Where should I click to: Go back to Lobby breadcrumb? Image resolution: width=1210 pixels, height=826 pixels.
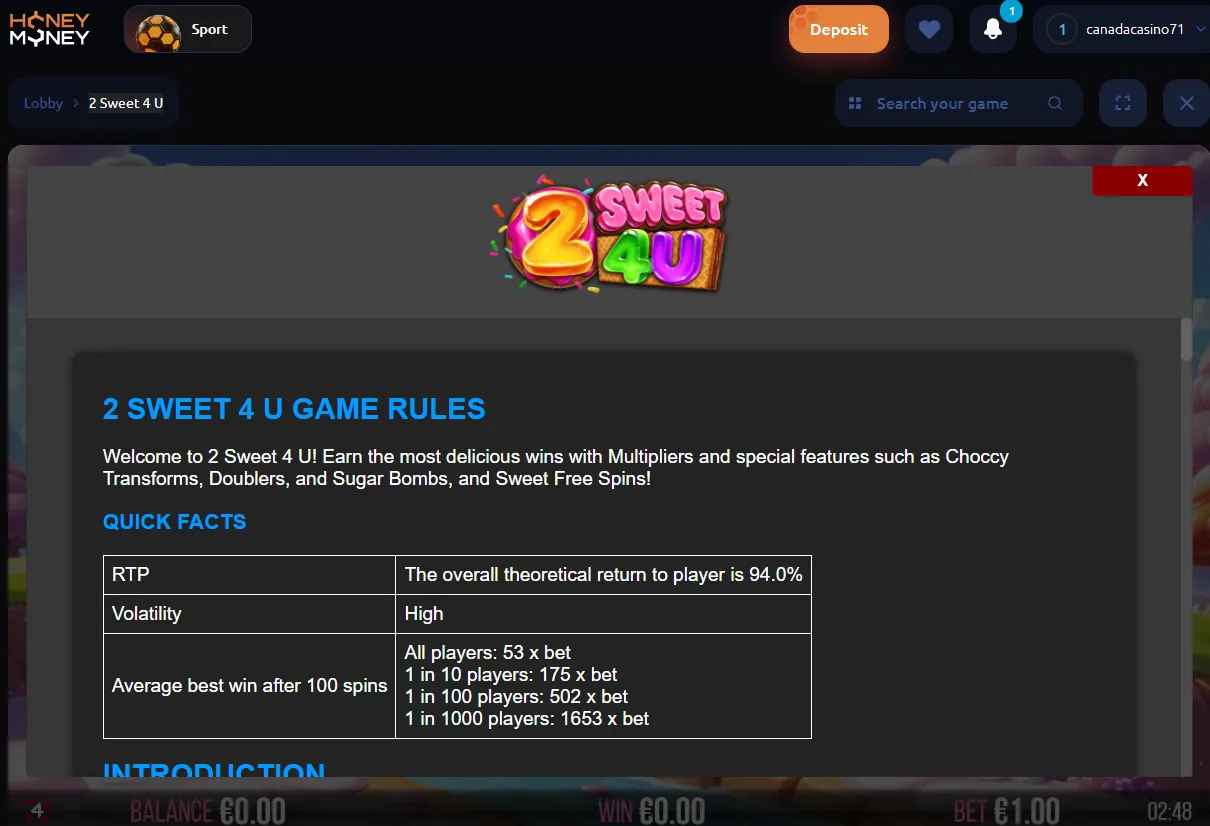(43, 103)
